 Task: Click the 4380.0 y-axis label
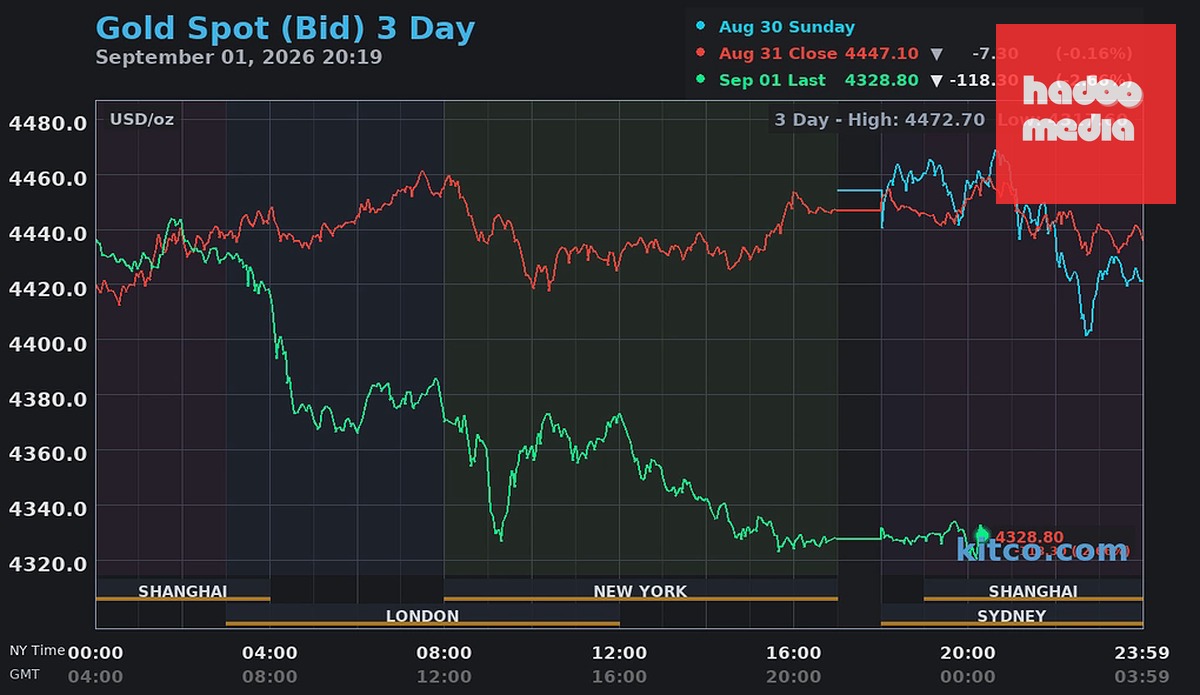(x=47, y=398)
